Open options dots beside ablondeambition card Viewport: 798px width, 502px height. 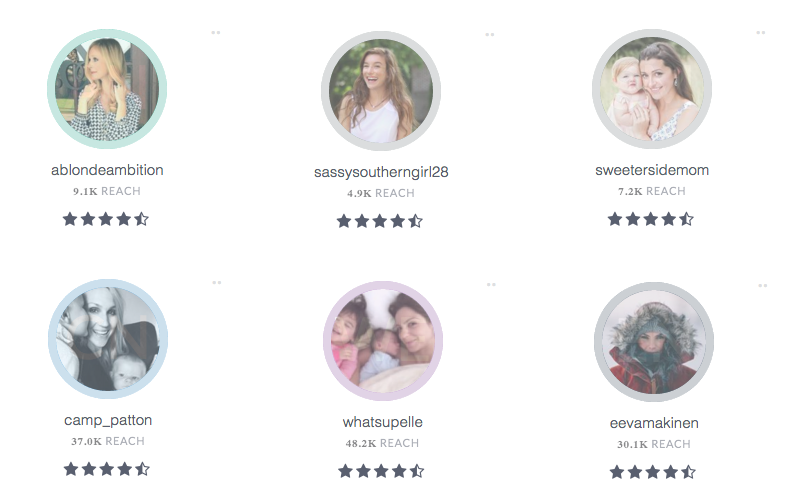click(216, 33)
